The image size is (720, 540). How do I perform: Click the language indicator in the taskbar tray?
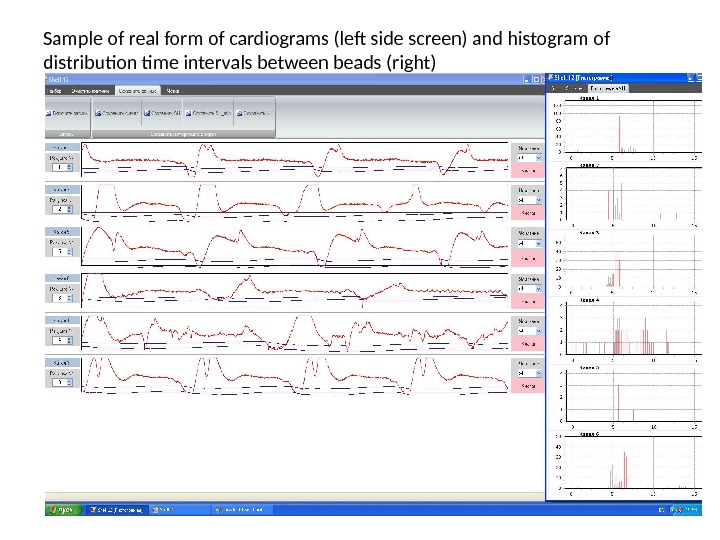(x=661, y=510)
